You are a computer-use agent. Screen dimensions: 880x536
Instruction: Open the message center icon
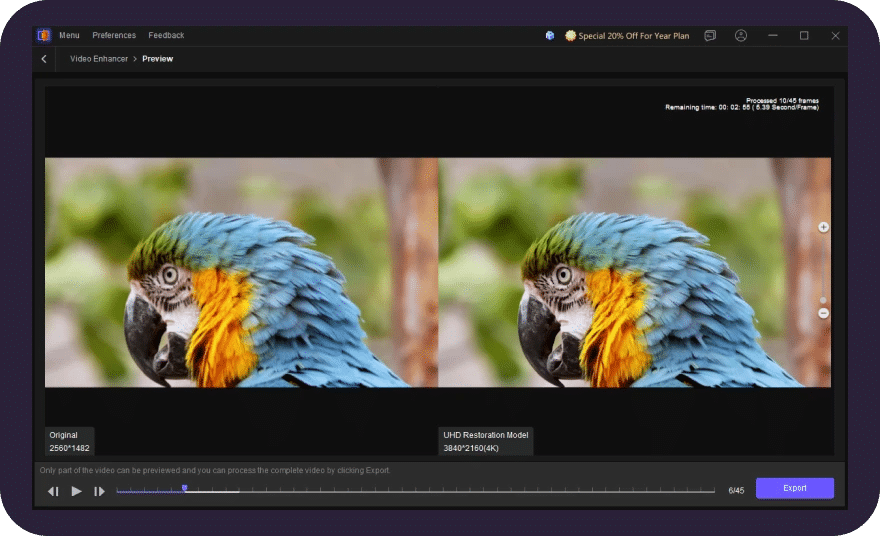click(710, 35)
